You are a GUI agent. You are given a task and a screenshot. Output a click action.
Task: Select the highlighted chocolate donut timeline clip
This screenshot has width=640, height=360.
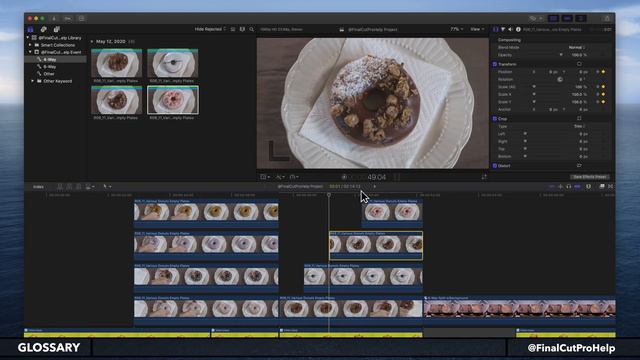(x=376, y=246)
